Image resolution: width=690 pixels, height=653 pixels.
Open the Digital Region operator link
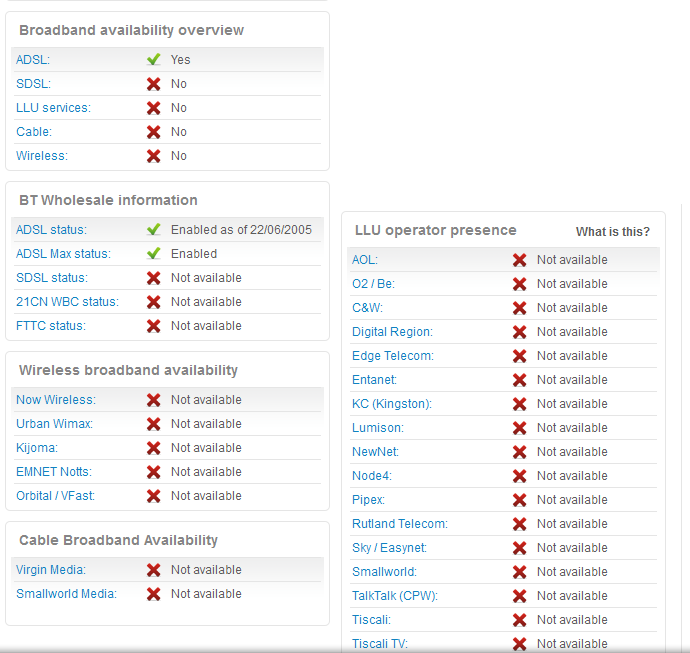pyautogui.click(x=392, y=332)
